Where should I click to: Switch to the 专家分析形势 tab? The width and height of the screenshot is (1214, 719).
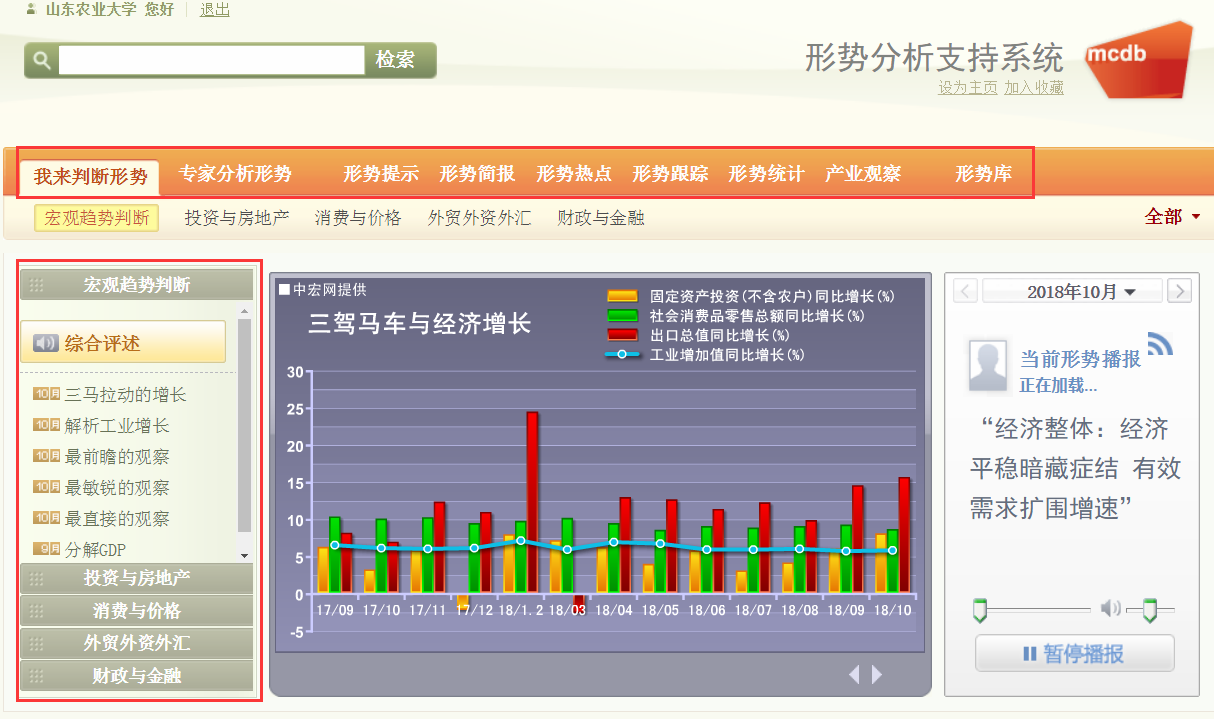pyautogui.click(x=235, y=174)
